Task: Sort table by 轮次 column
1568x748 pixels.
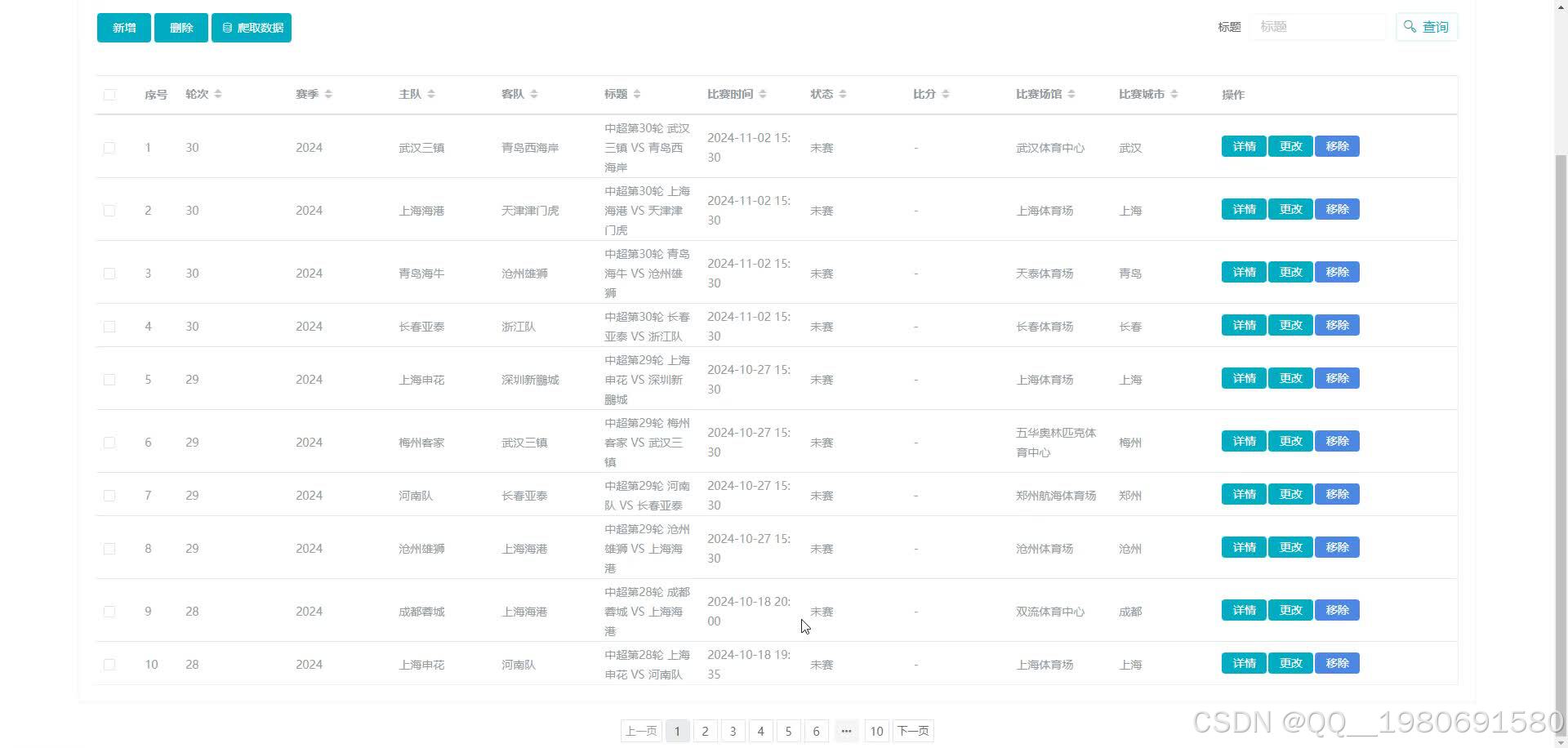Action: pyautogui.click(x=216, y=94)
